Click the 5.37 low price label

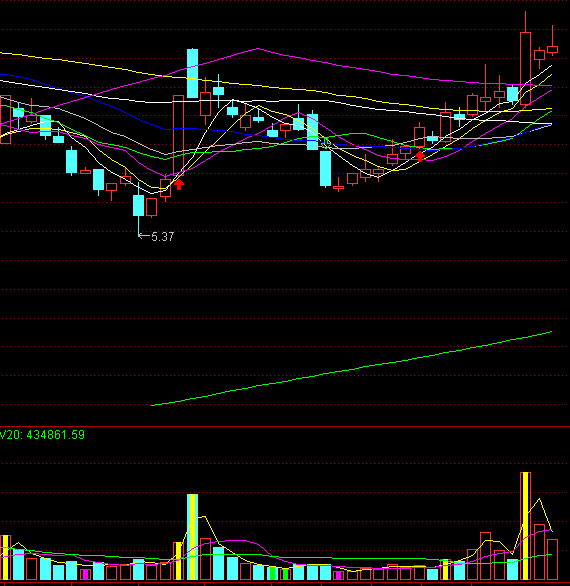click(x=163, y=237)
